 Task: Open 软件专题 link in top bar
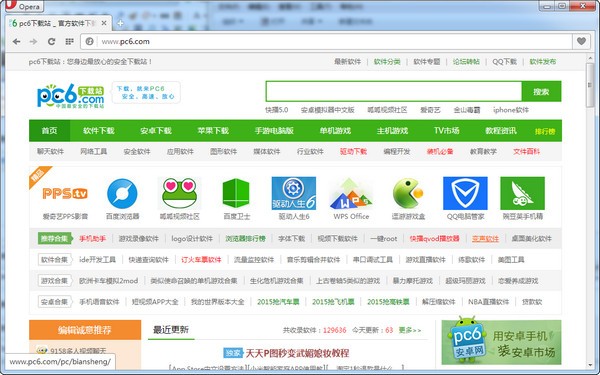pyautogui.click(x=427, y=62)
